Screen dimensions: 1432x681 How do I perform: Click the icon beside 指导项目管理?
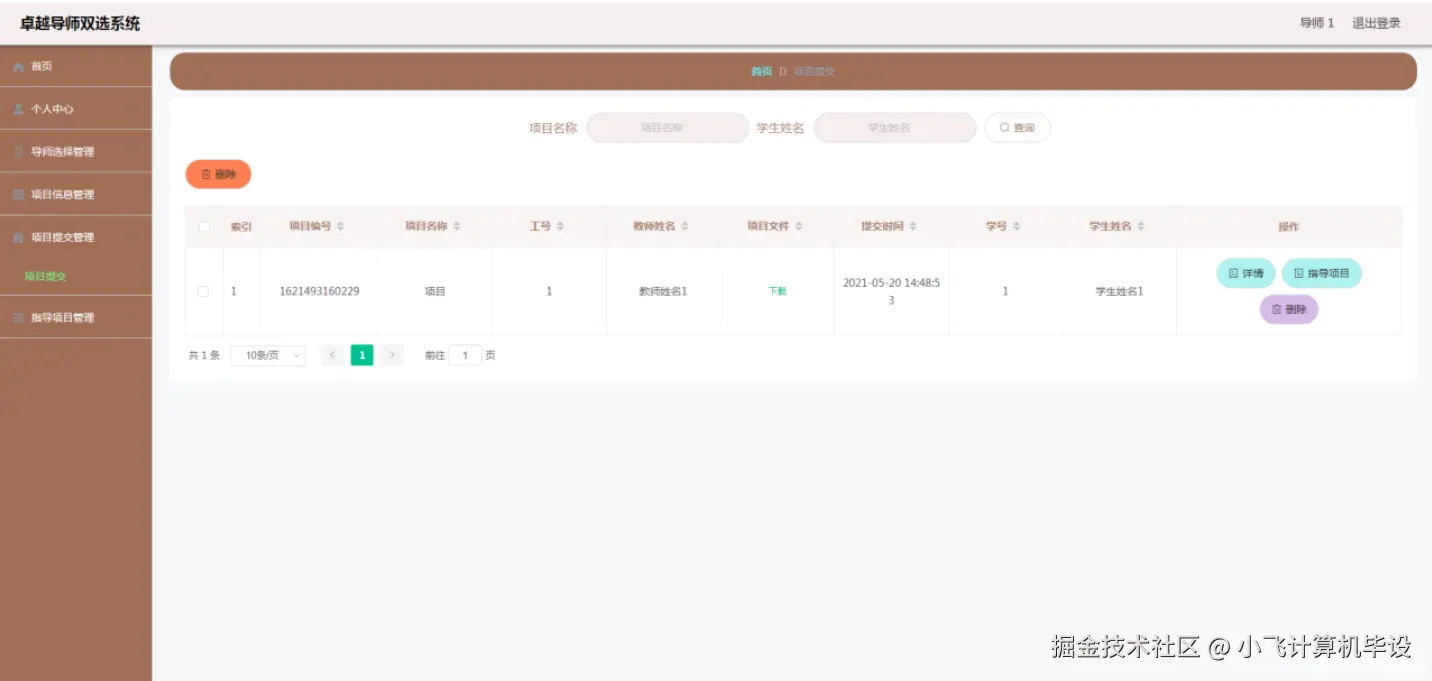coord(18,318)
